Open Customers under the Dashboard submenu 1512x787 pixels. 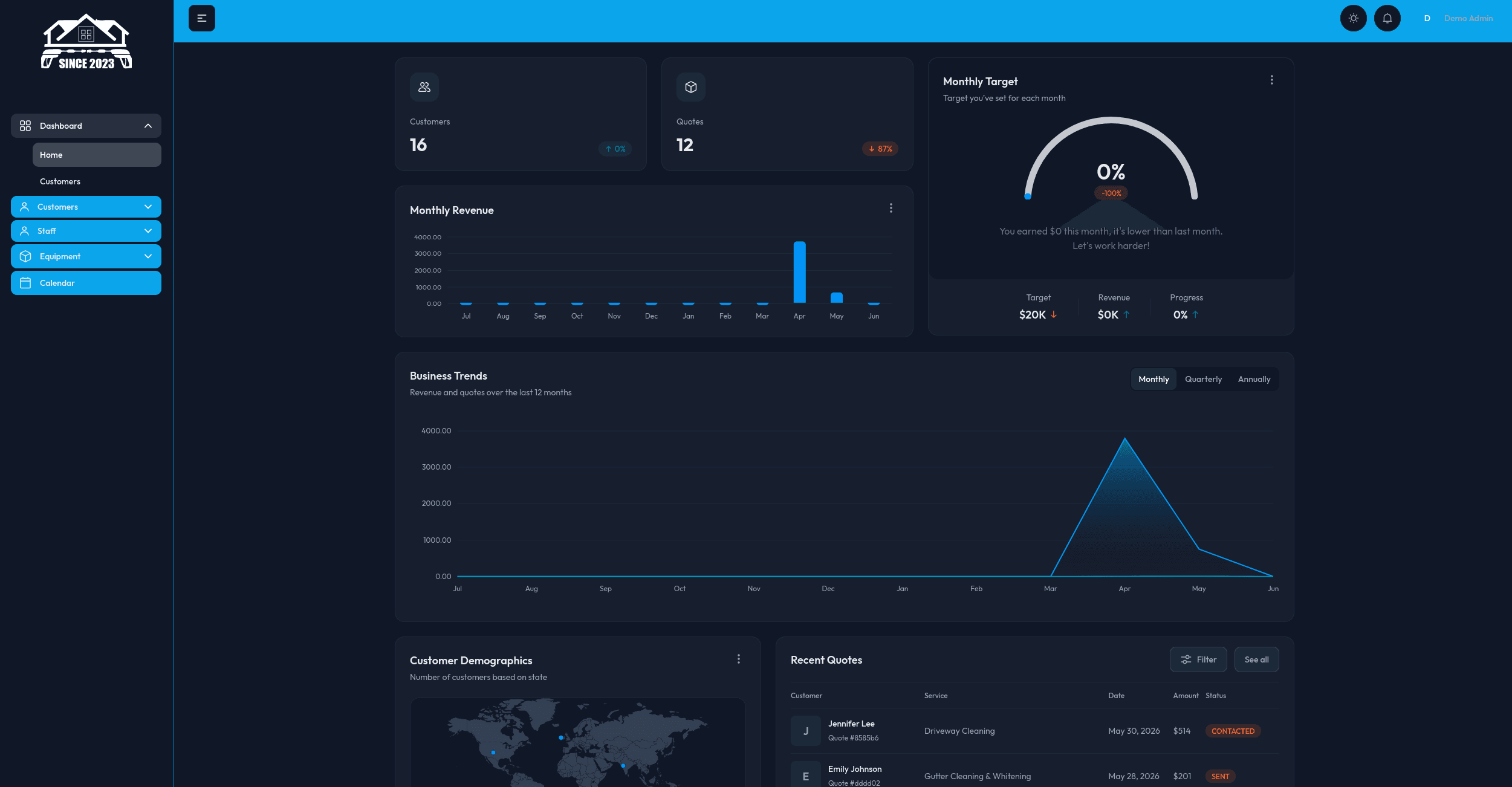pos(97,181)
